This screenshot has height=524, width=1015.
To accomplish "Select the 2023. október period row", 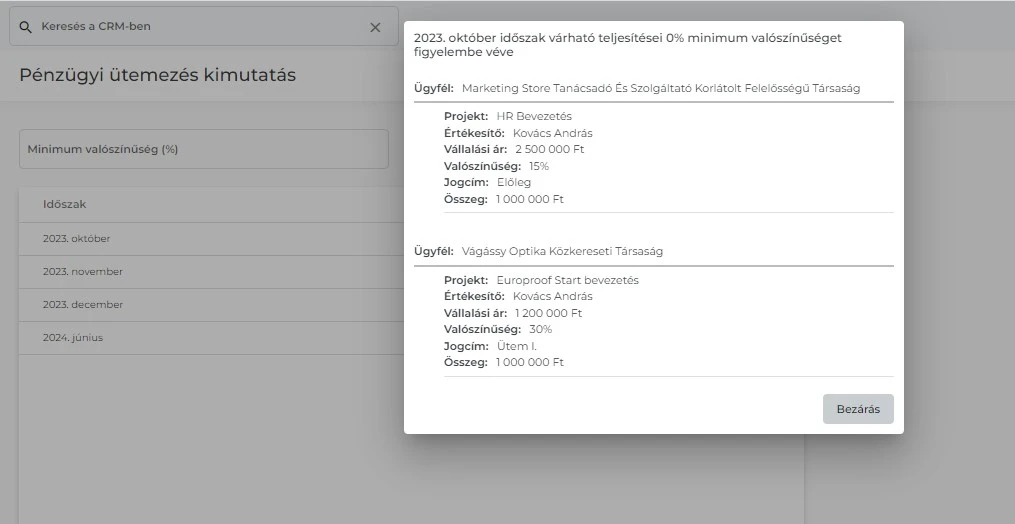I will (77, 239).
